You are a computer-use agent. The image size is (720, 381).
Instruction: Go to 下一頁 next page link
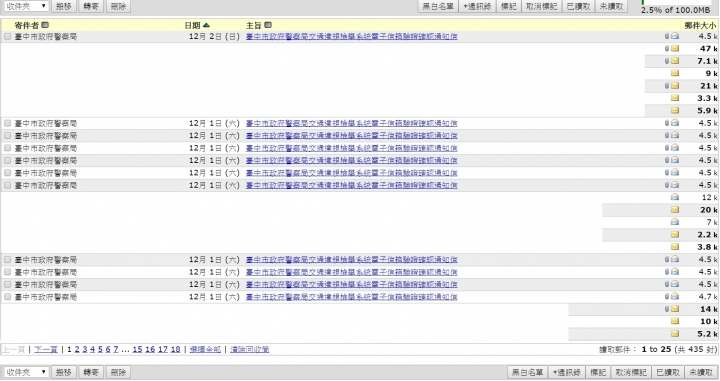[x=46, y=349]
